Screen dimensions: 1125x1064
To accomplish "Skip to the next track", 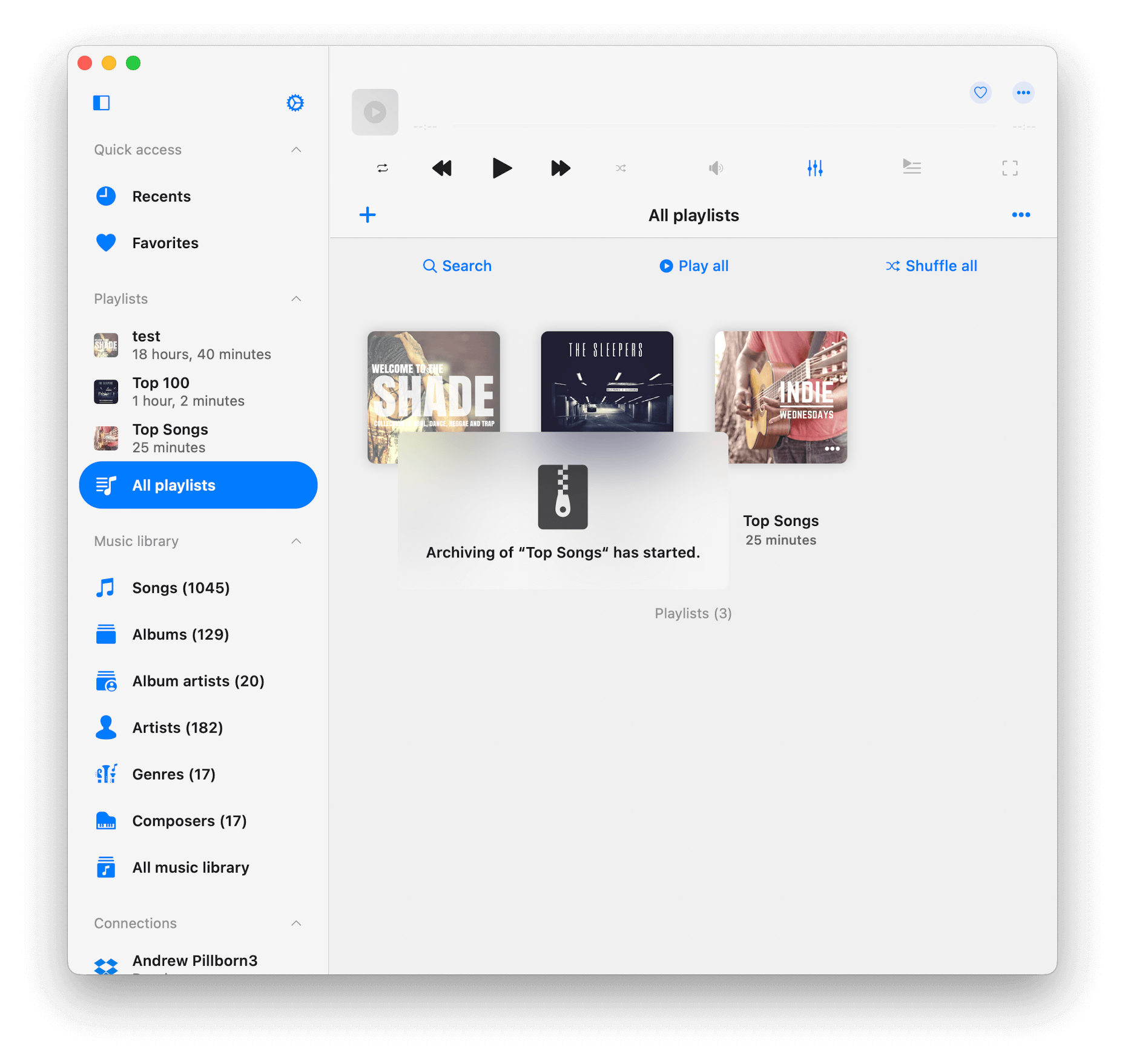I will [x=560, y=168].
